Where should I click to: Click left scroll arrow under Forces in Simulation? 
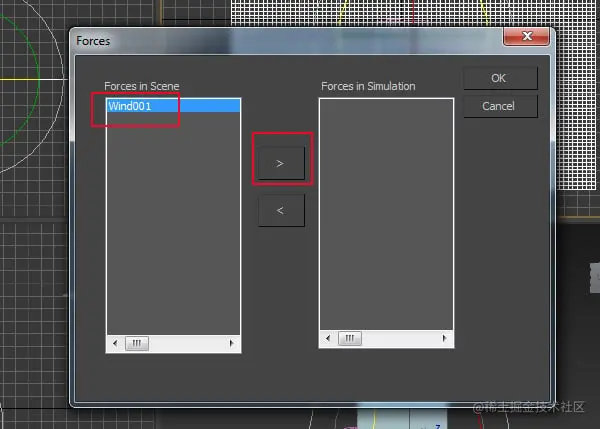point(328,338)
